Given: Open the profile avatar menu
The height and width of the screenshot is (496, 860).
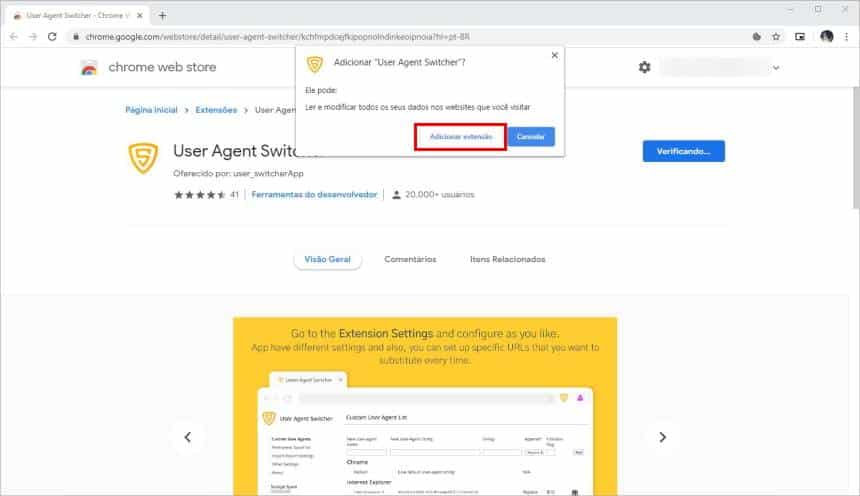Looking at the screenshot, I should 827,37.
